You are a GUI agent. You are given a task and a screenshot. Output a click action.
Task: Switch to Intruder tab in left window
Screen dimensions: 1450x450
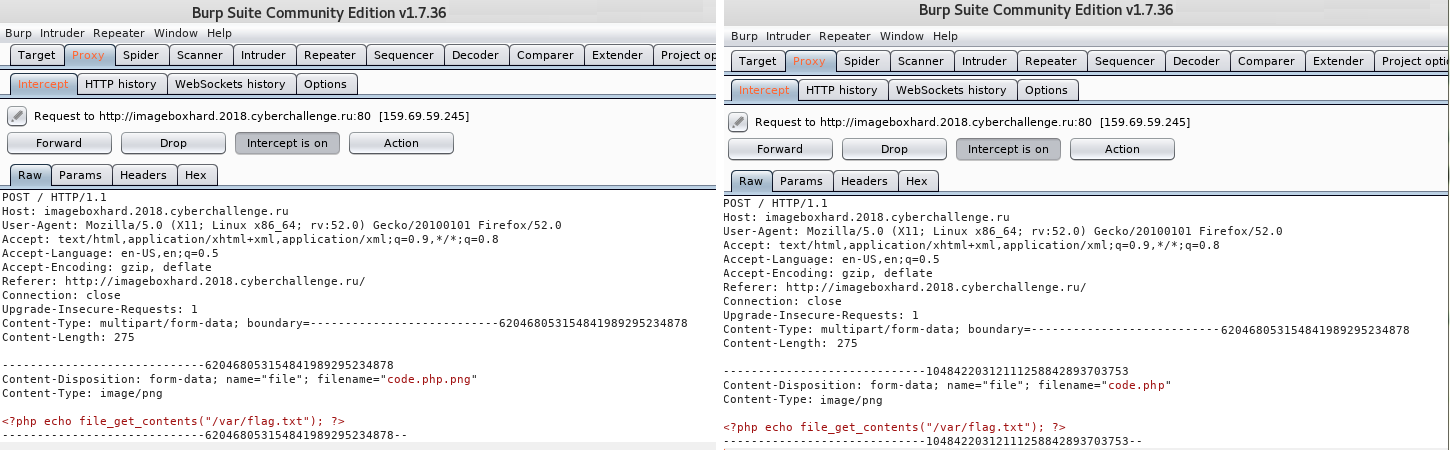pos(265,55)
